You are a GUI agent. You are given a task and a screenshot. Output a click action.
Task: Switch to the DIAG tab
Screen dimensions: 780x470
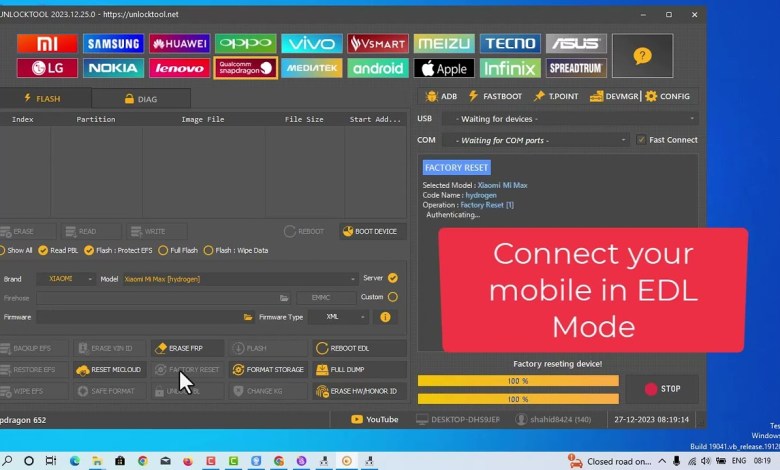tap(140, 99)
